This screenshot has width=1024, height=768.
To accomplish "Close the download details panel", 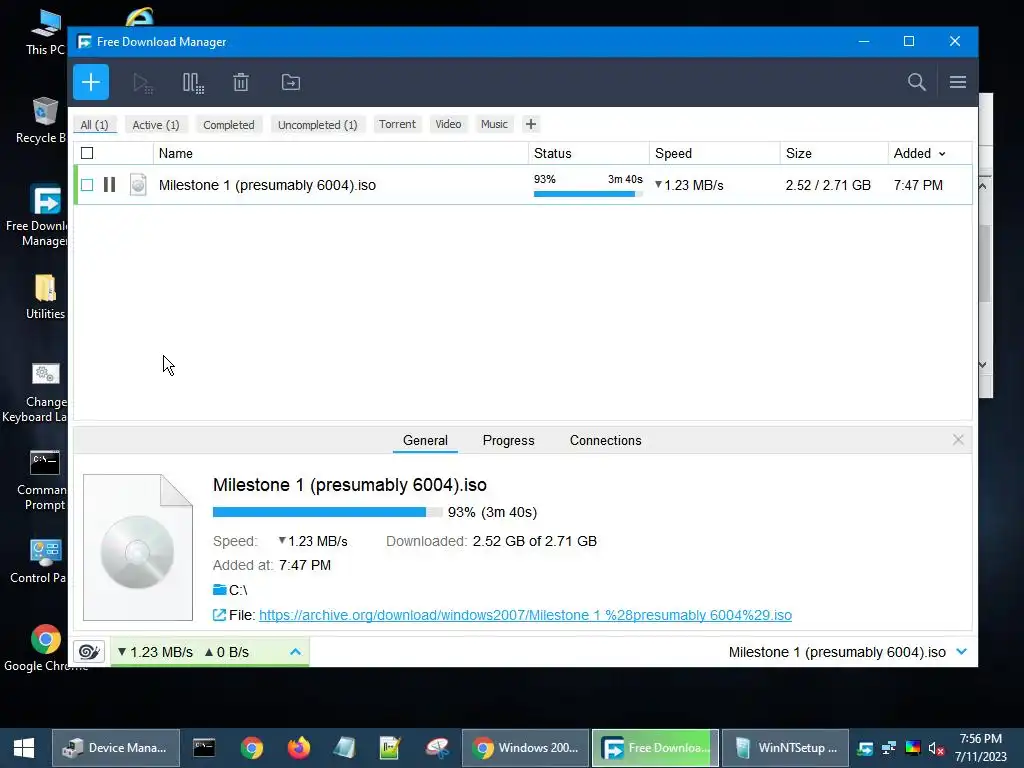I will tap(957, 440).
